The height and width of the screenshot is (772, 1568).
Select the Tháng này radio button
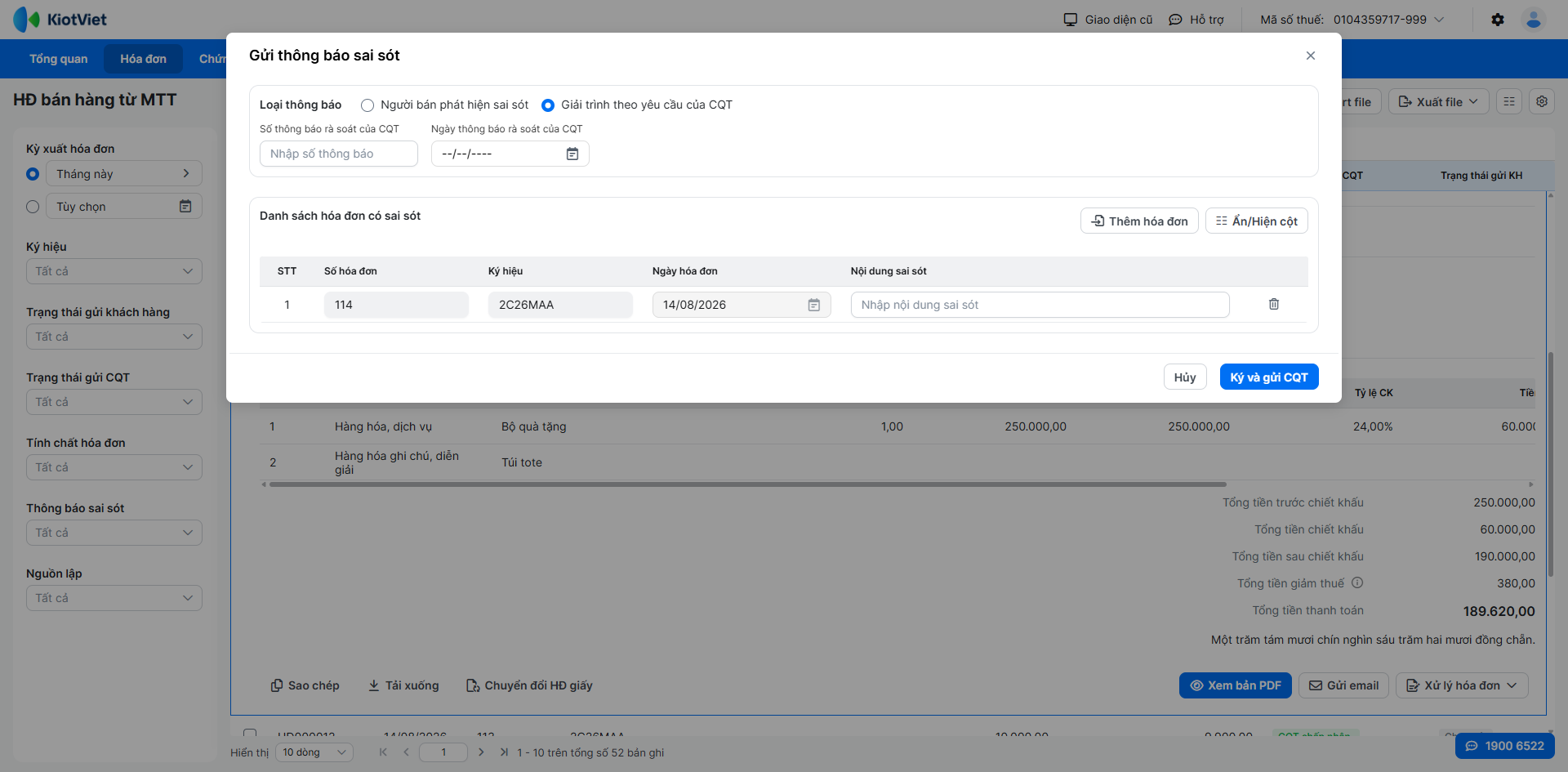pos(33,174)
